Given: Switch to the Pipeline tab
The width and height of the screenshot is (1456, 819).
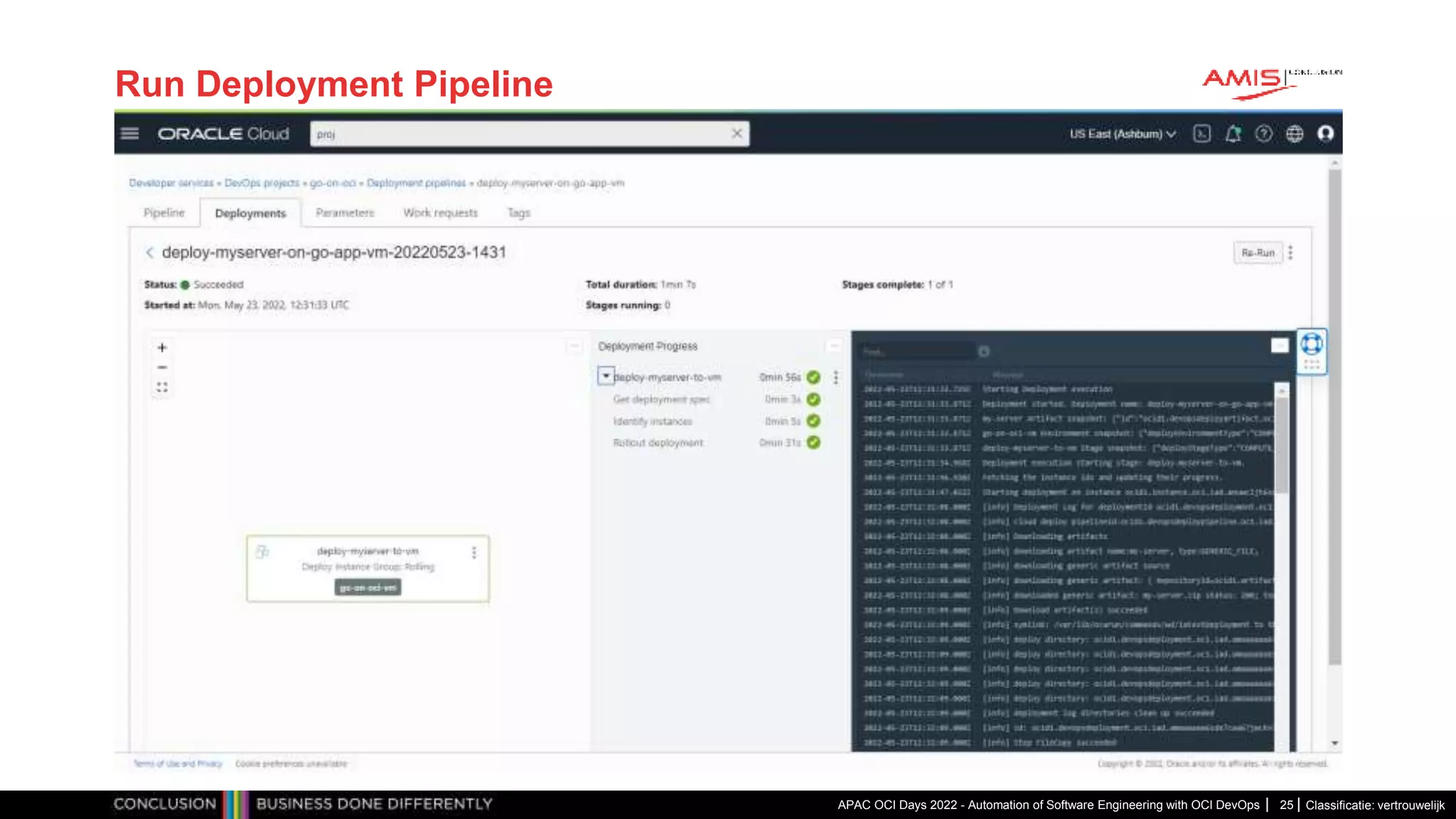Looking at the screenshot, I should click(x=164, y=213).
